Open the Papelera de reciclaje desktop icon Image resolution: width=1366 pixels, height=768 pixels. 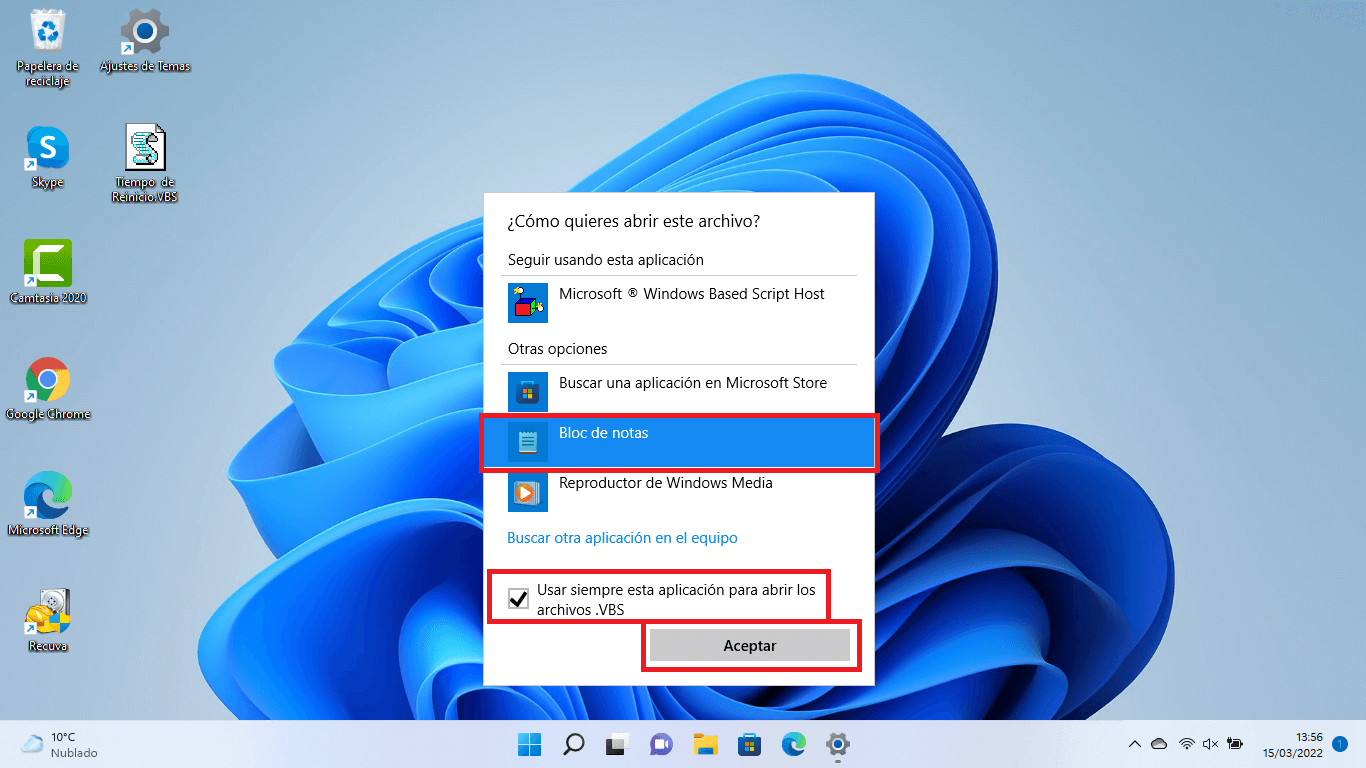point(47,48)
